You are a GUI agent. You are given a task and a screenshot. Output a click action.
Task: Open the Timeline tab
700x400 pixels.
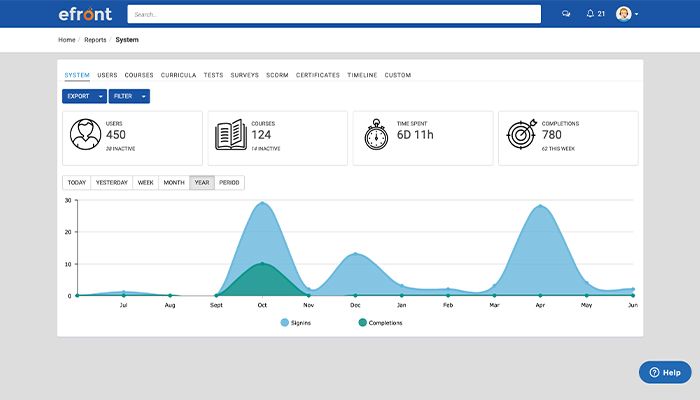362,75
